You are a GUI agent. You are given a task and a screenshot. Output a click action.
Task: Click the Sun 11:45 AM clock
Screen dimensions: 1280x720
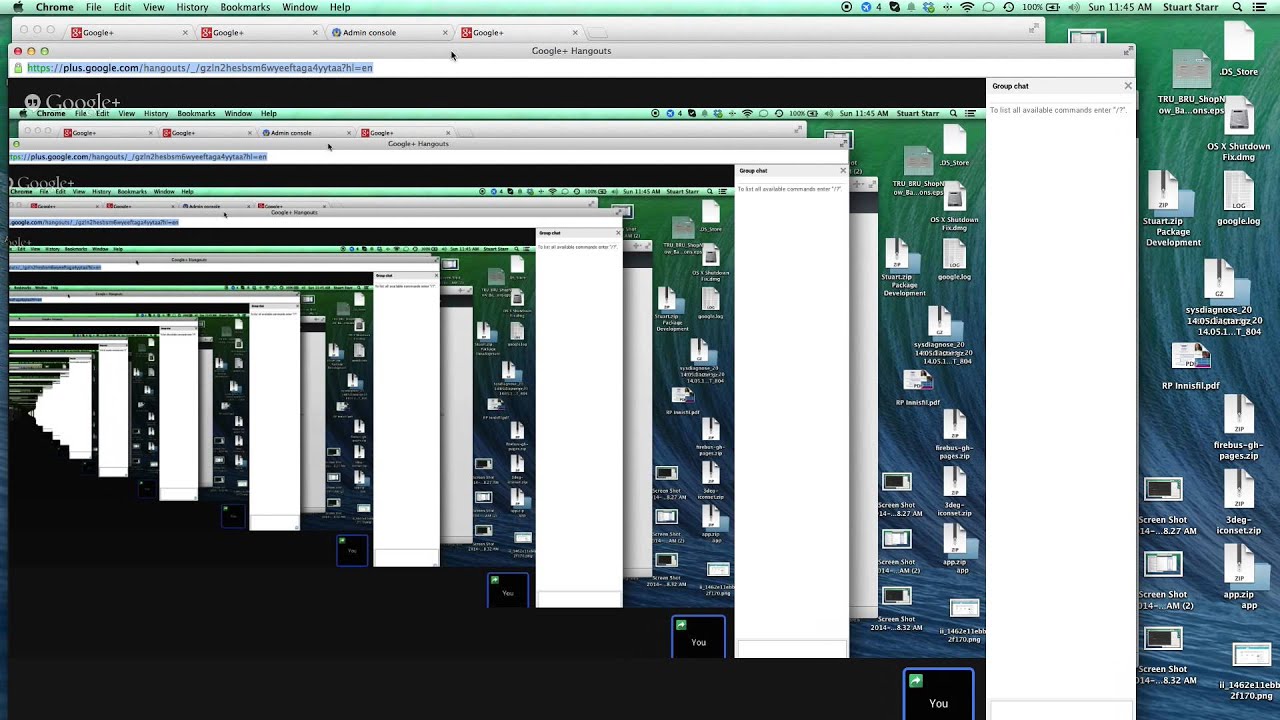coord(1118,7)
